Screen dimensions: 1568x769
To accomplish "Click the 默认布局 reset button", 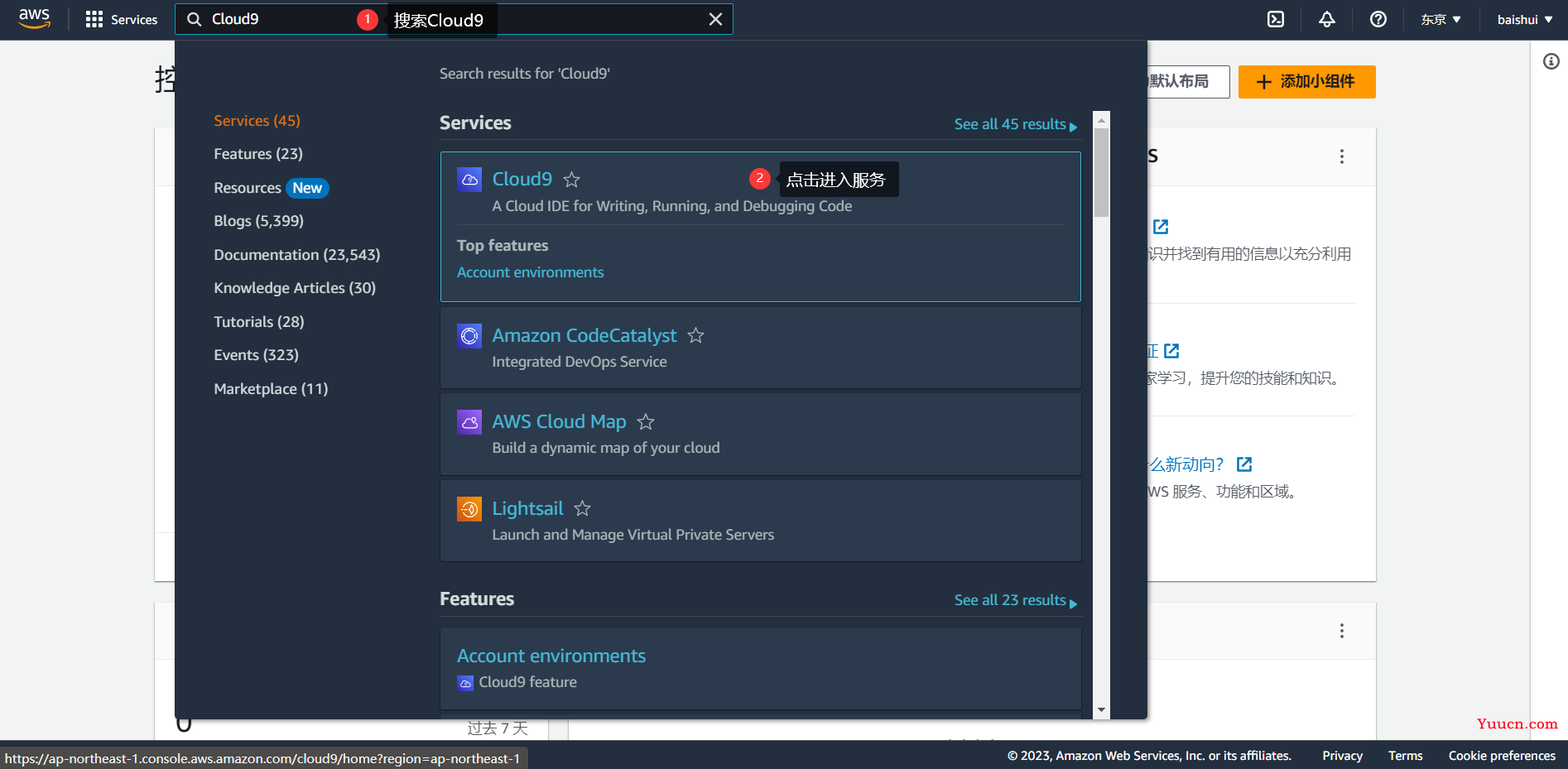I will pyautogui.click(x=1188, y=82).
